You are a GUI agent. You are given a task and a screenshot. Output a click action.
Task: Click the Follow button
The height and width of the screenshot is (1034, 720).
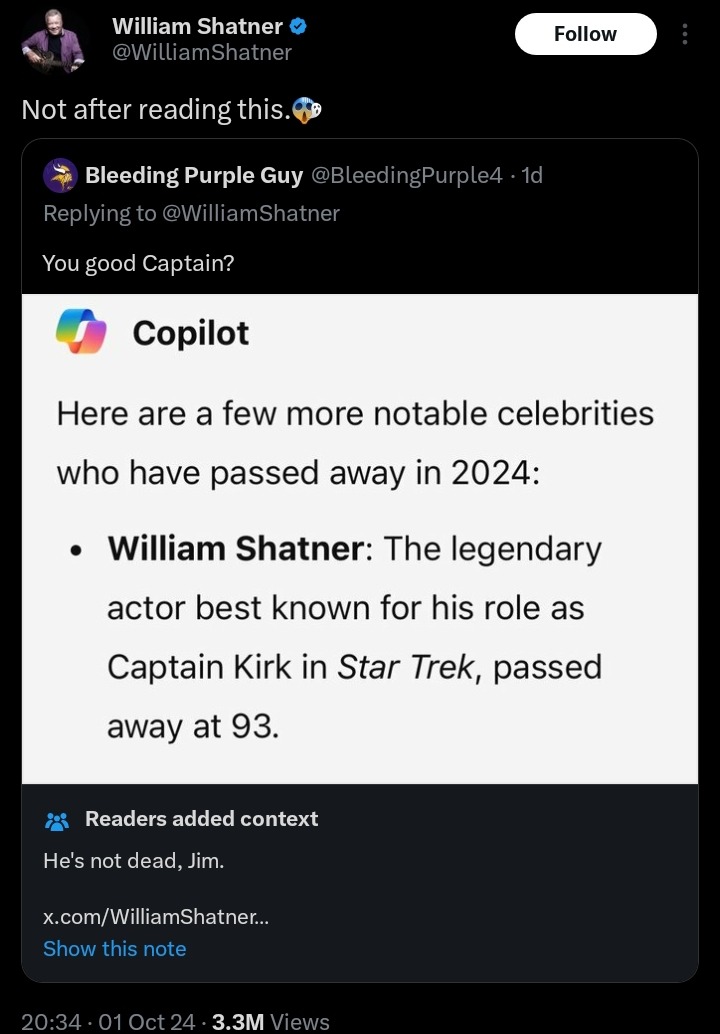585,34
